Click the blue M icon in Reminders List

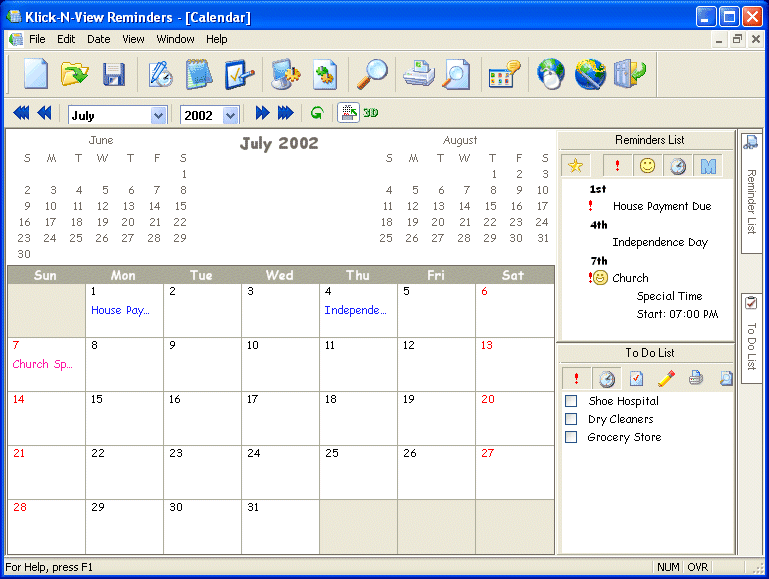tap(708, 167)
